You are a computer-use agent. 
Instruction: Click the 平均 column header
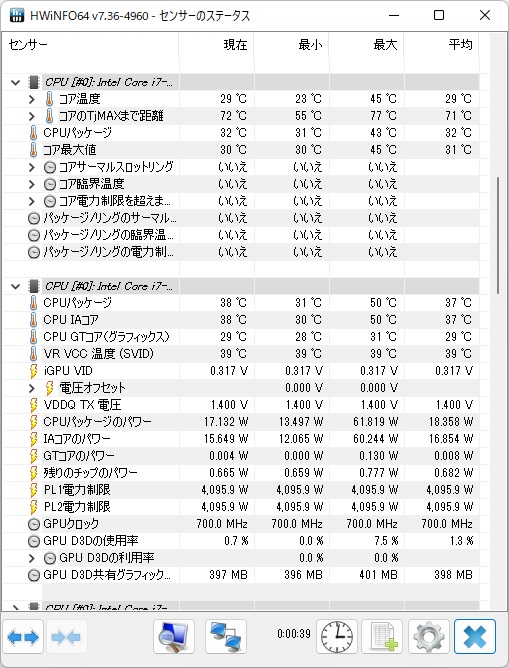[x=442, y=45]
